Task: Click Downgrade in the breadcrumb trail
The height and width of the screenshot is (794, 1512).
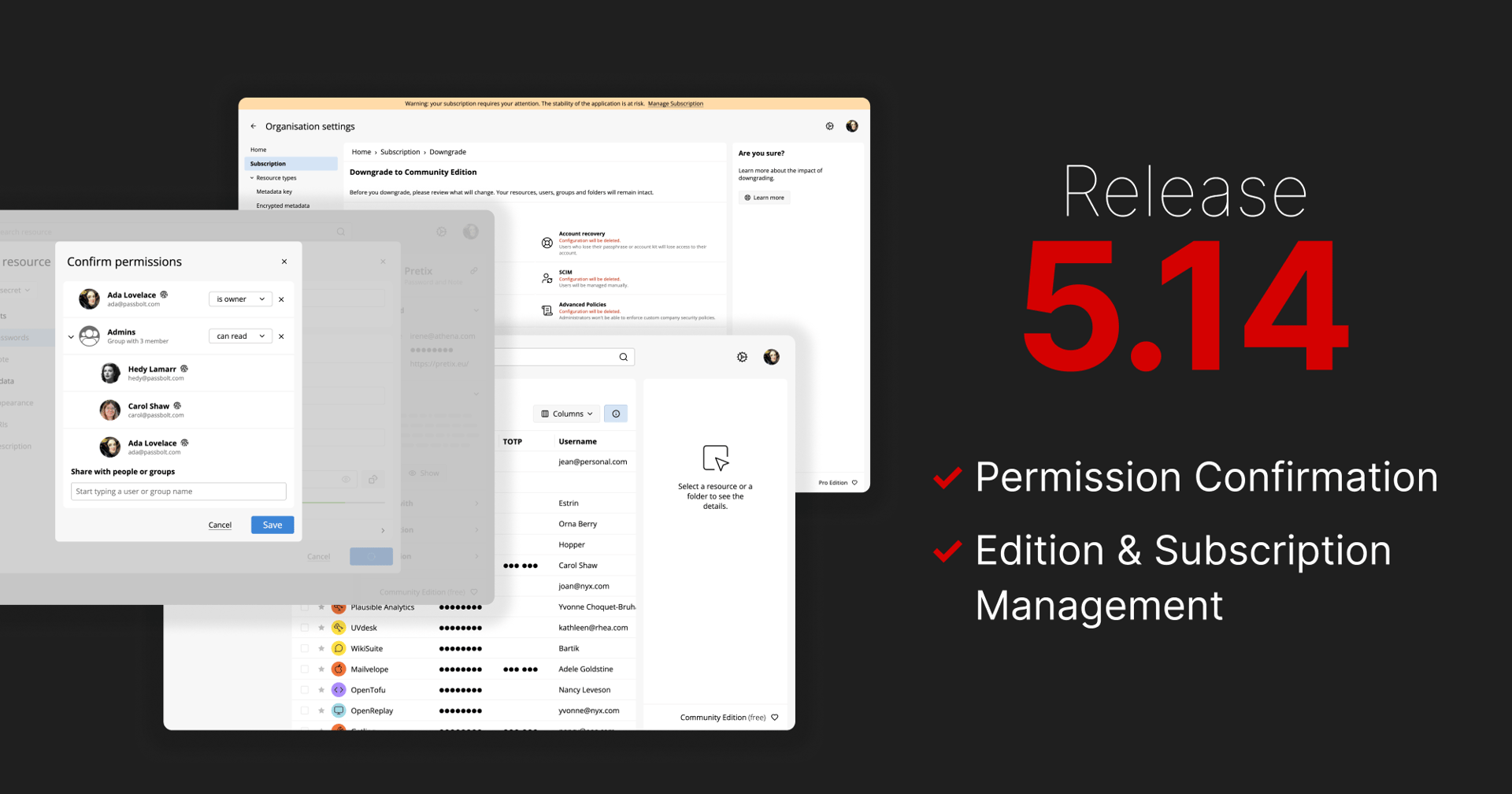Action: click(x=447, y=152)
